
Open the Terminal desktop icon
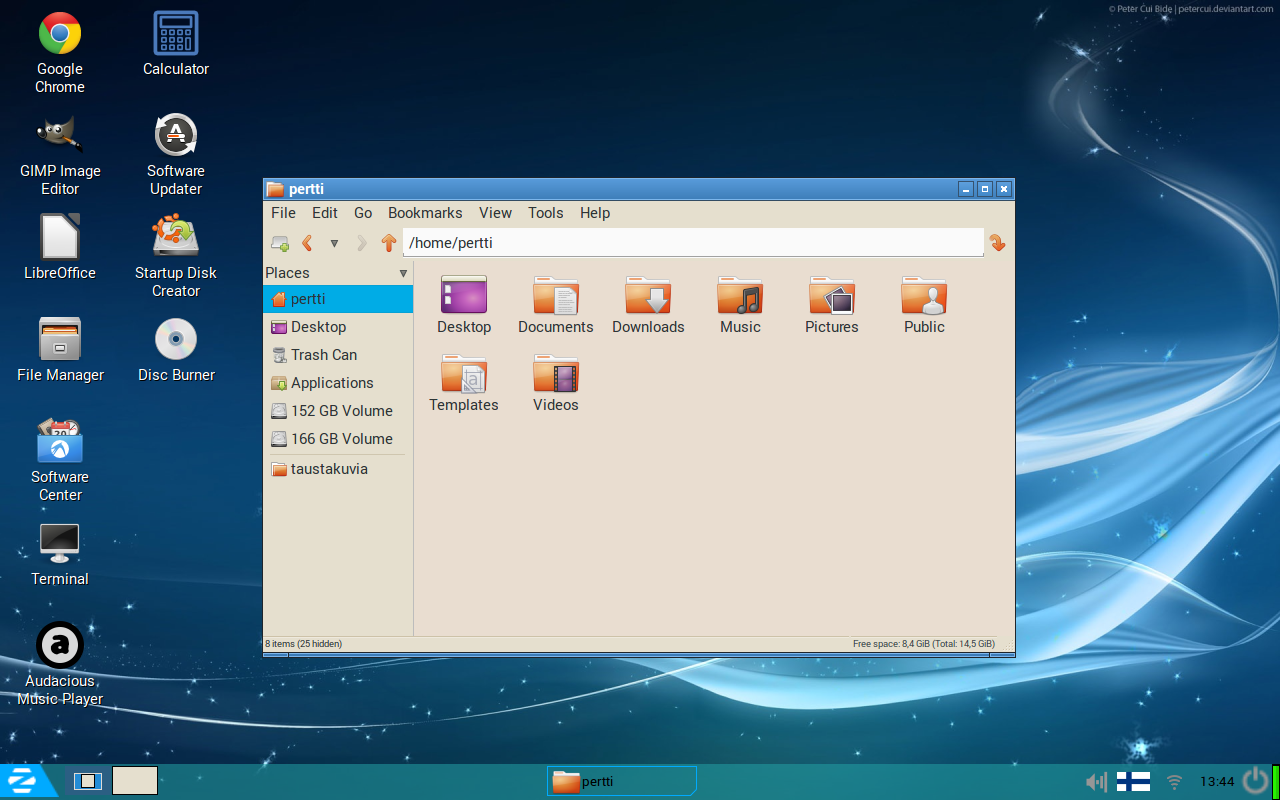pyautogui.click(x=60, y=543)
